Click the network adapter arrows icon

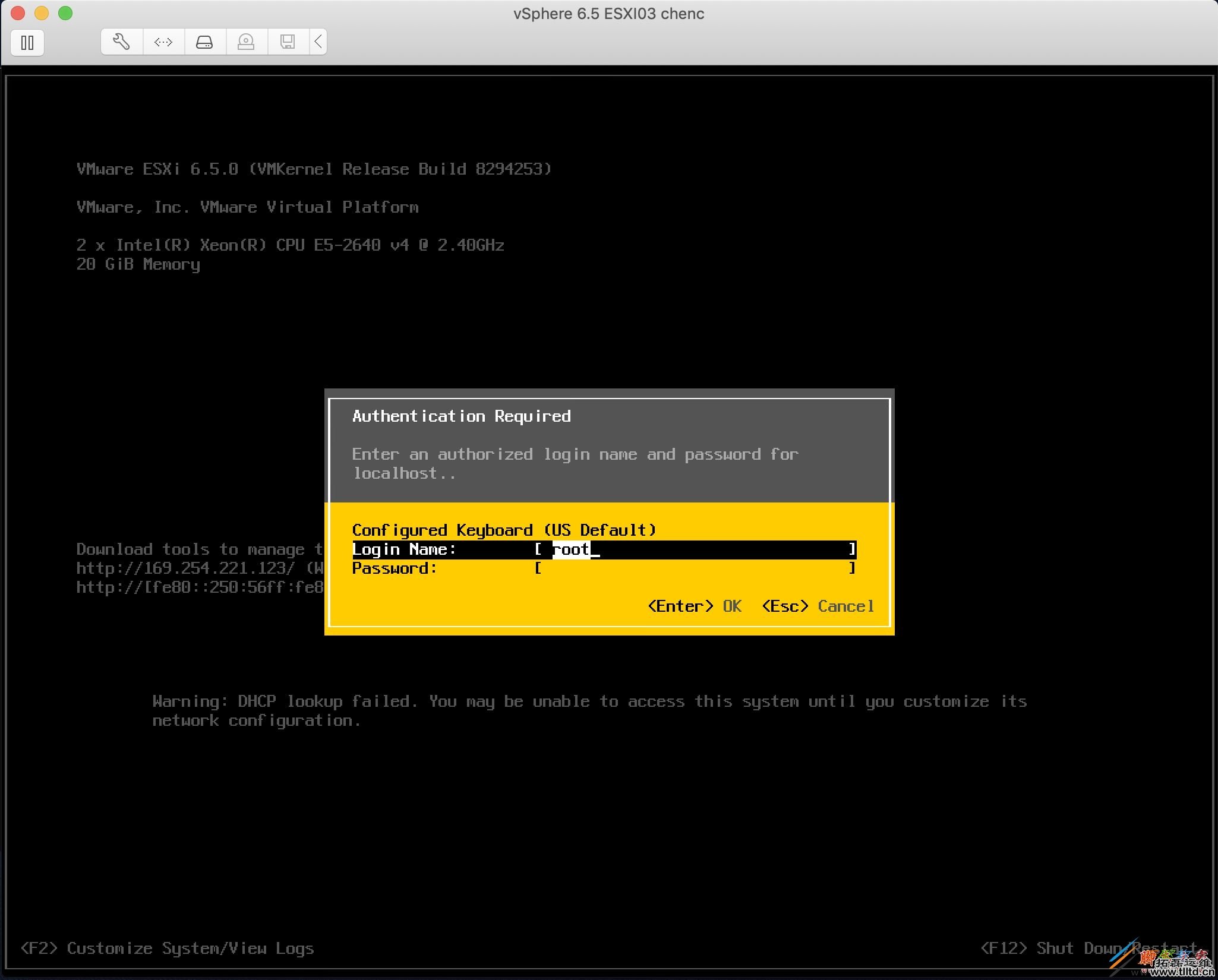tap(163, 42)
